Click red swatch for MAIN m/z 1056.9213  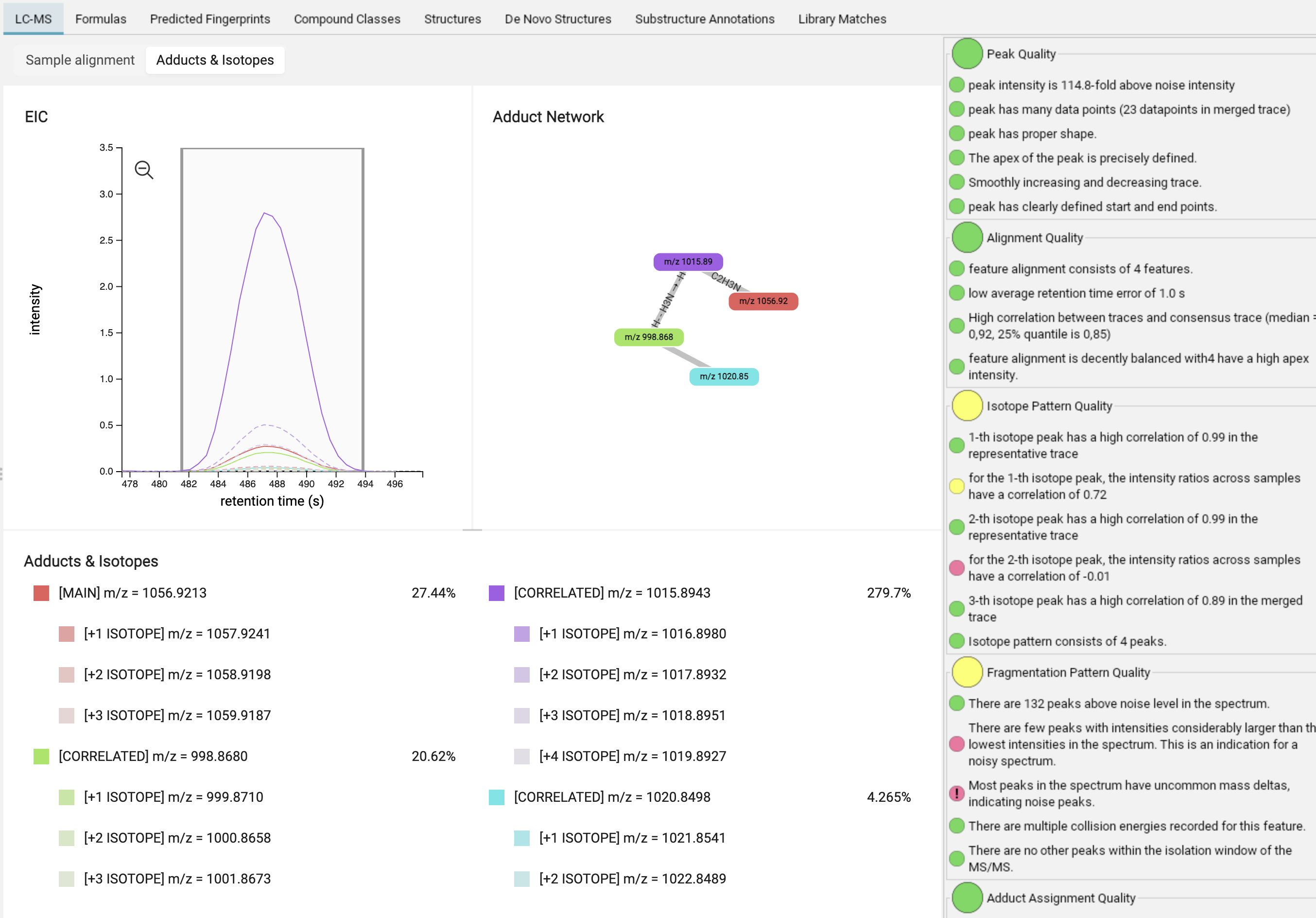(41, 593)
